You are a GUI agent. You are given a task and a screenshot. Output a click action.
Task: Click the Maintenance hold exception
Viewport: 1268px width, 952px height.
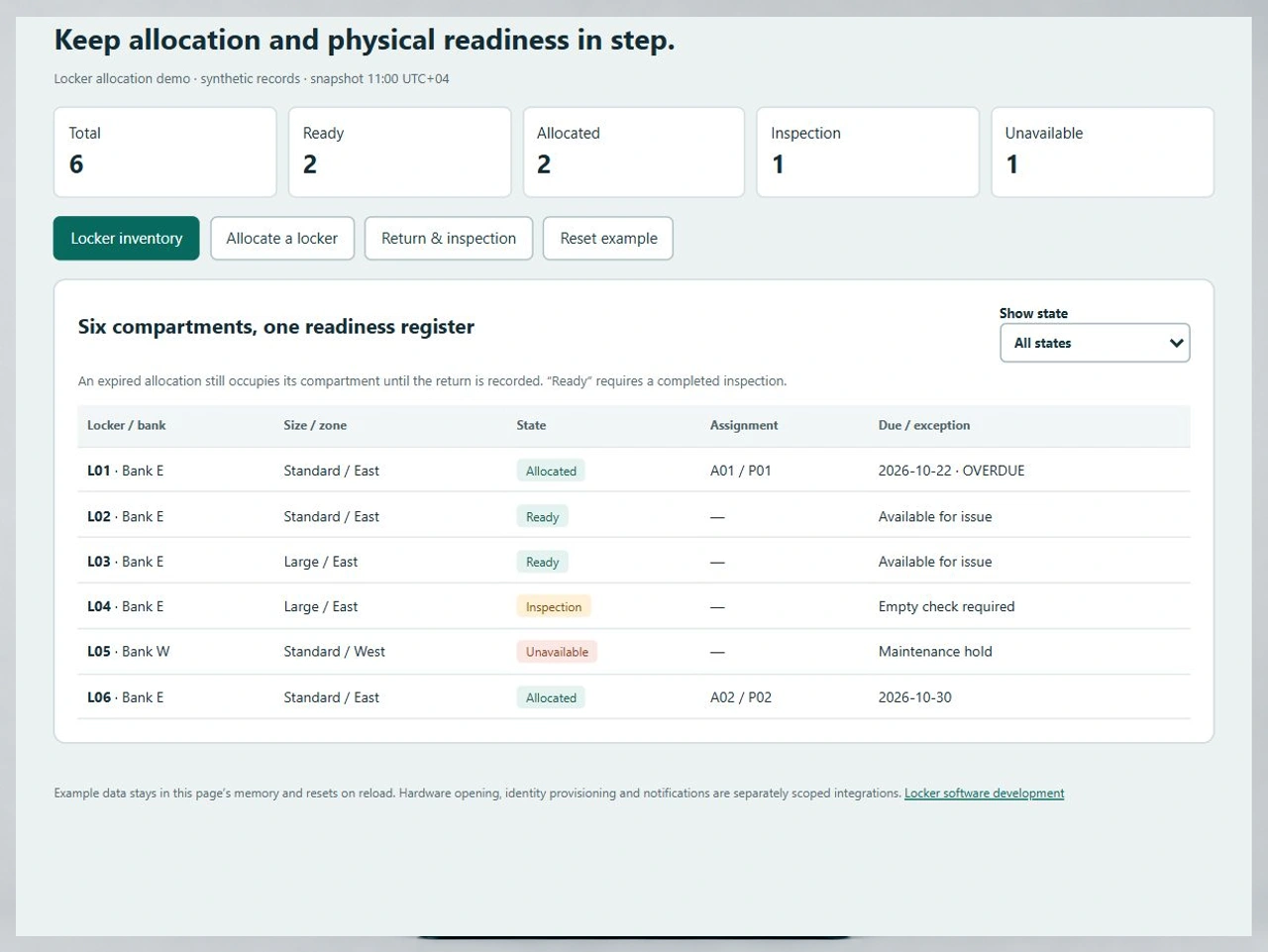click(935, 652)
